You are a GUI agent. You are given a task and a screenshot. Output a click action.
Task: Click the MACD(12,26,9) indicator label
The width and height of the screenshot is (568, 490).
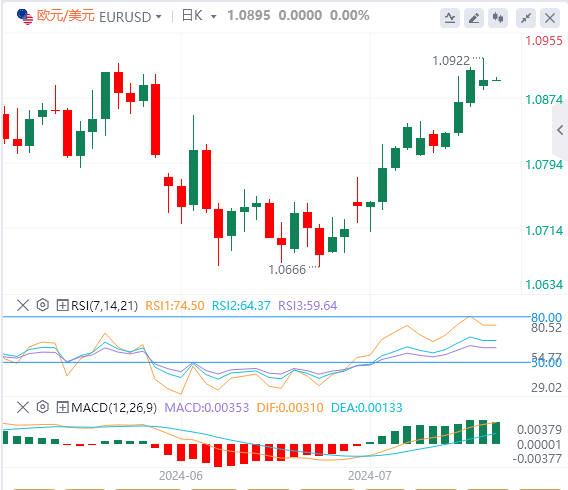tap(114, 408)
